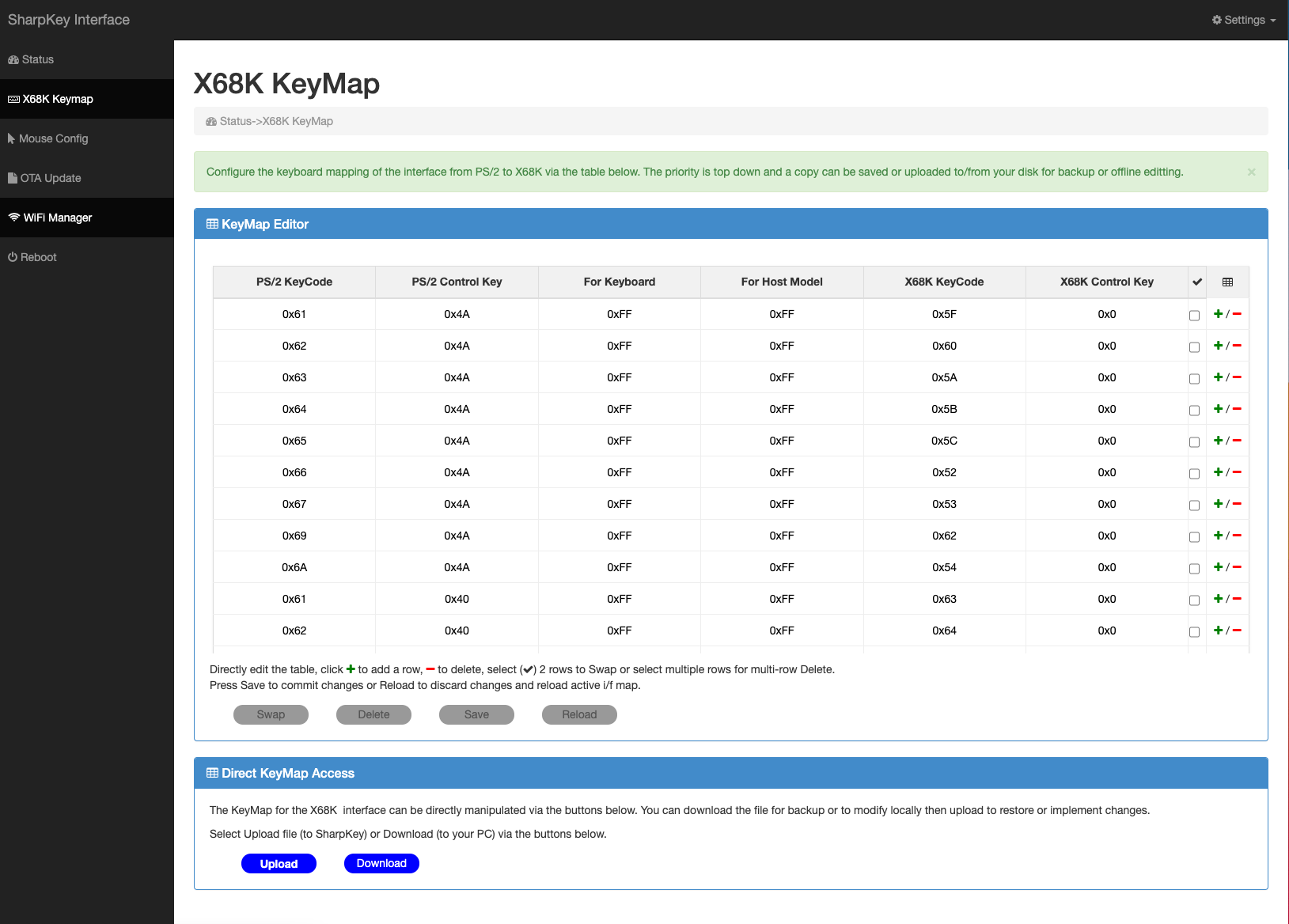The height and width of the screenshot is (924, 1289).
Task: Save the keymap changes
Action: pyautogui.click(x=476, y=714)
